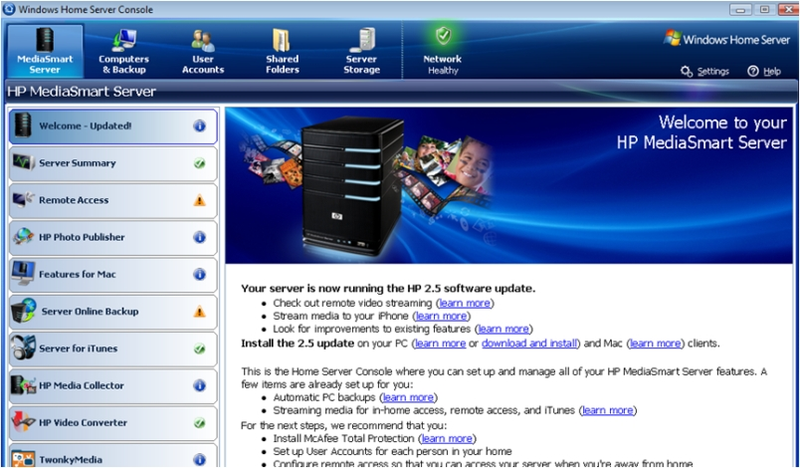Click green check on Server for iTunes
The height and width of the screenshot is (468, 800).
point(199,349)
